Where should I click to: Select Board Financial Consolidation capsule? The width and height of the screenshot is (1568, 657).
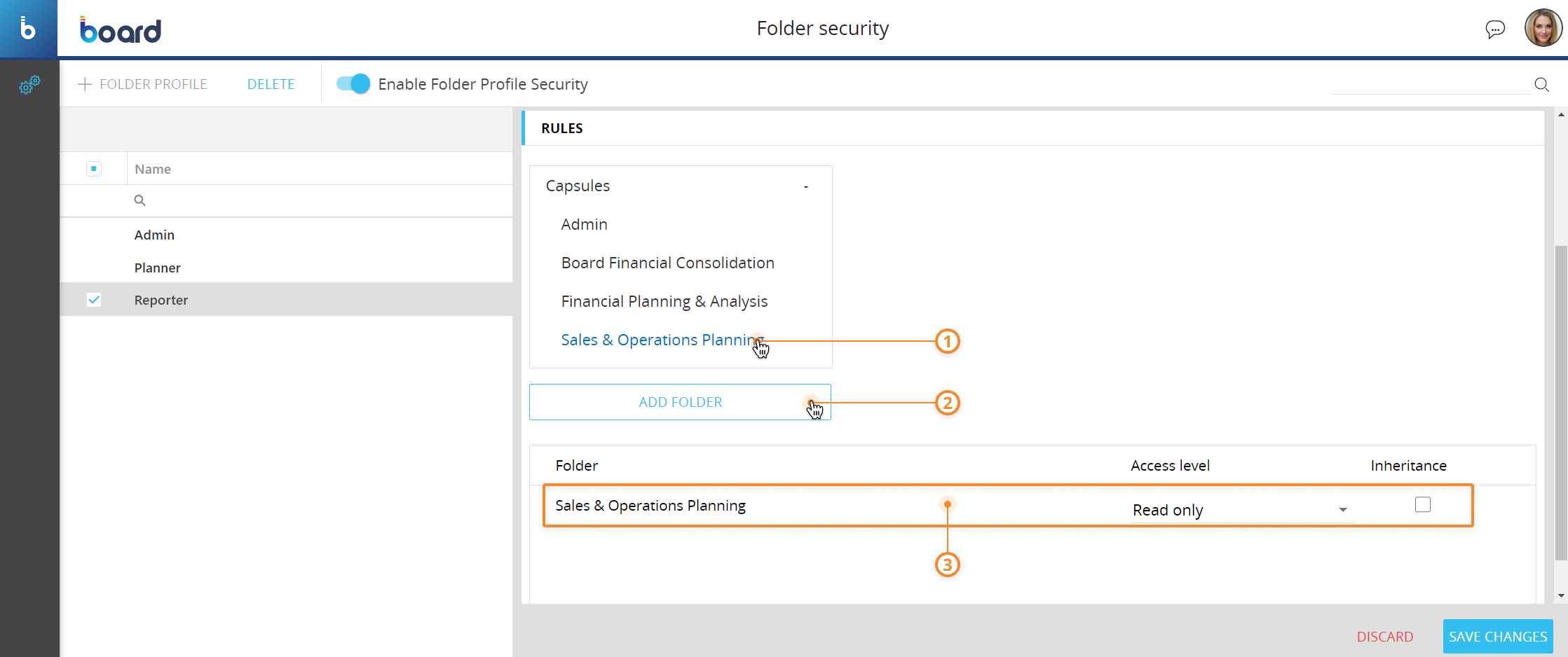667,263
